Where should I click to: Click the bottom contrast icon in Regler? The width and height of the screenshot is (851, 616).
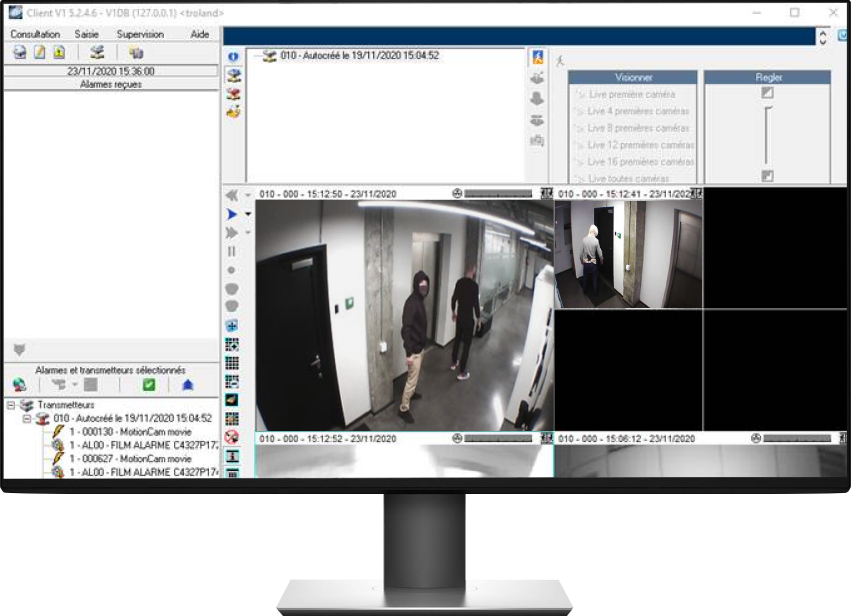(x=767, y=176)
